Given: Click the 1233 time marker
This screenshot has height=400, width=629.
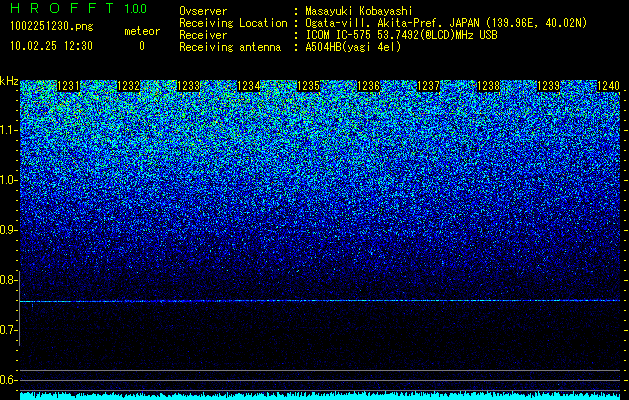Looking at the screenshot, I should point(189,86).
